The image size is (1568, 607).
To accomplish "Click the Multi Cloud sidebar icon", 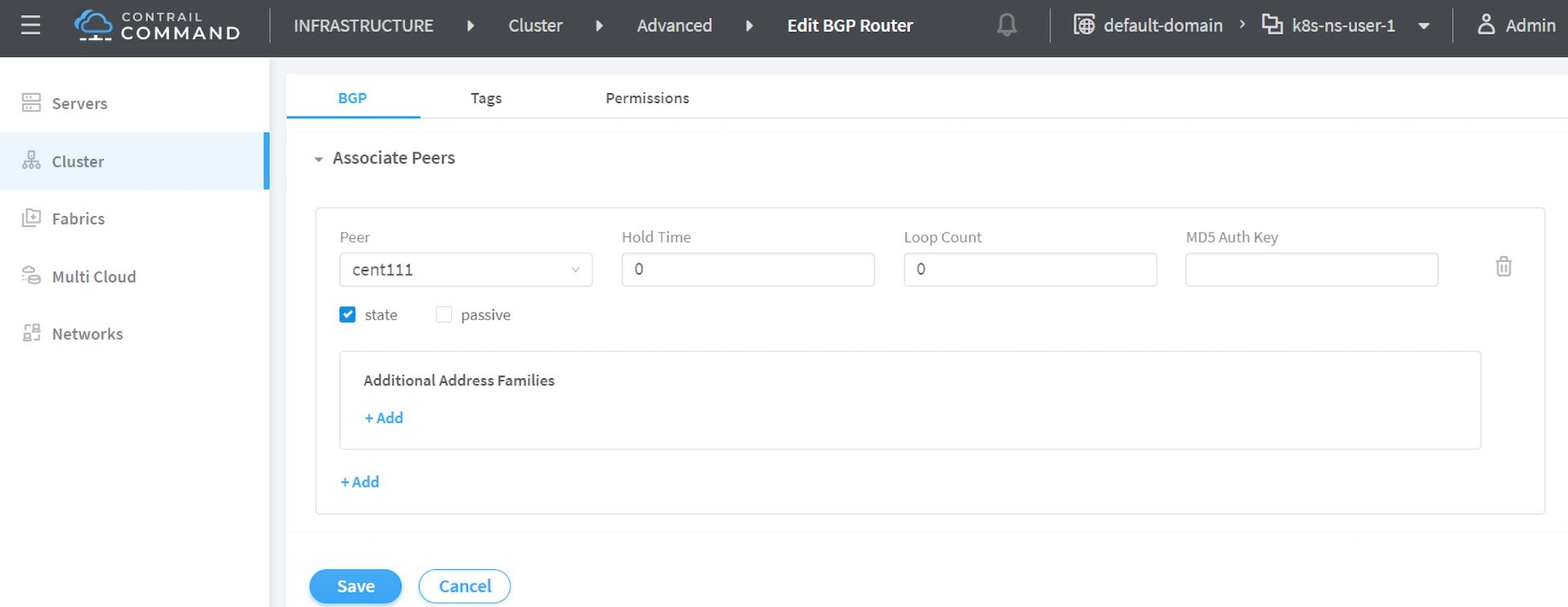I will coord(31,276).
